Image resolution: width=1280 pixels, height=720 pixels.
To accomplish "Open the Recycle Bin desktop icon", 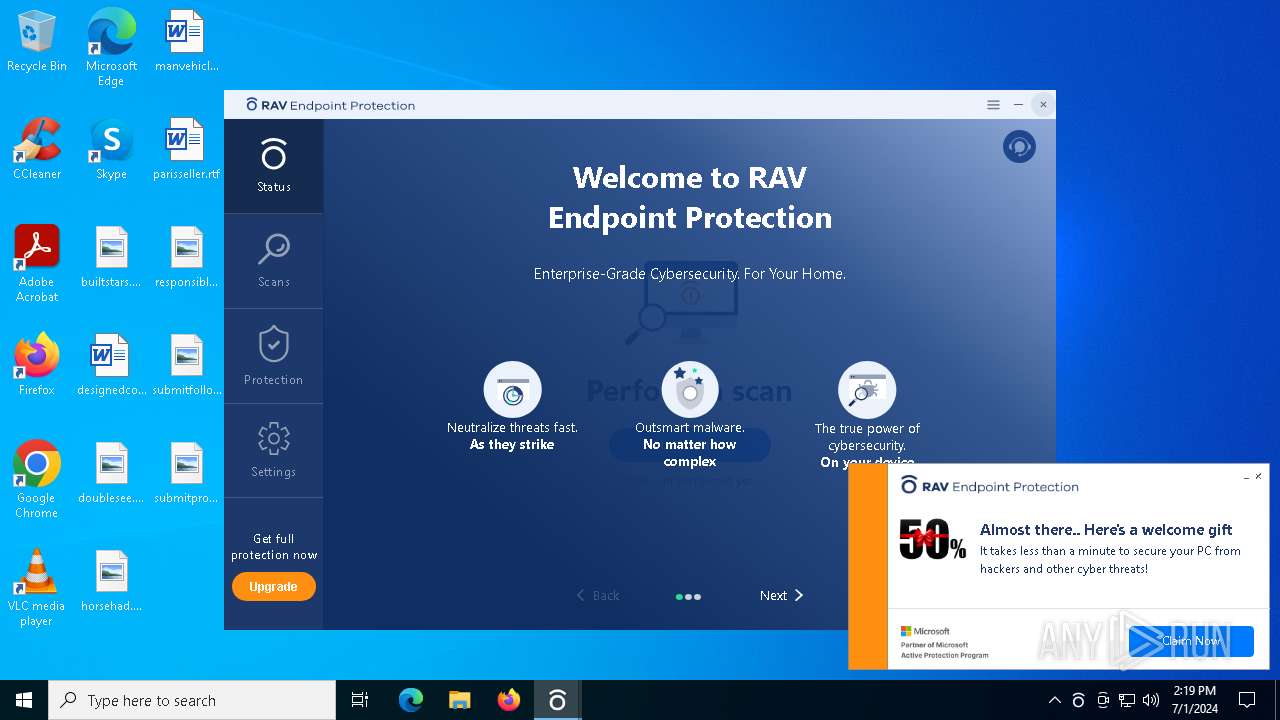I will 37,41.
